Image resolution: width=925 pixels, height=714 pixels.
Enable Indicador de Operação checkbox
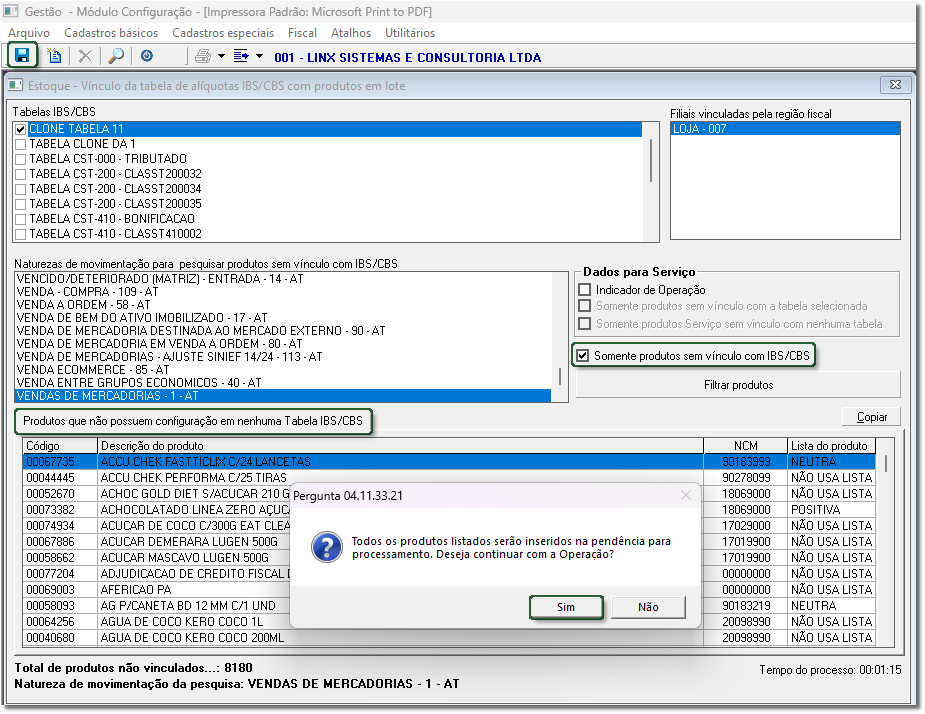tap(585, 290)
